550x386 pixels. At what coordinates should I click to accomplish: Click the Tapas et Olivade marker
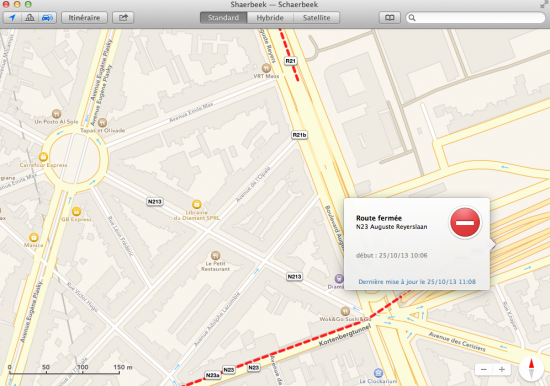102,122
